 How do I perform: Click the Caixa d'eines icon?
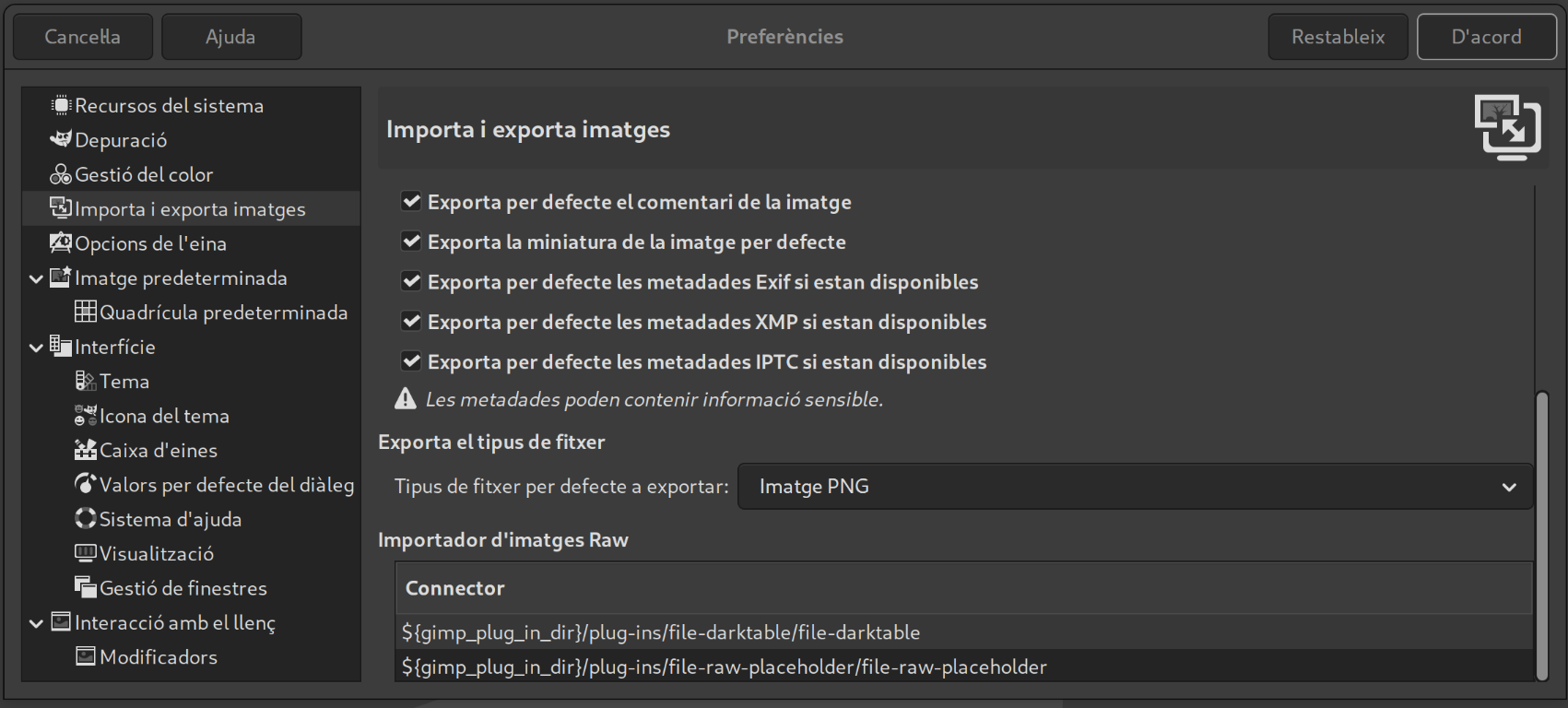click(86, 451)
